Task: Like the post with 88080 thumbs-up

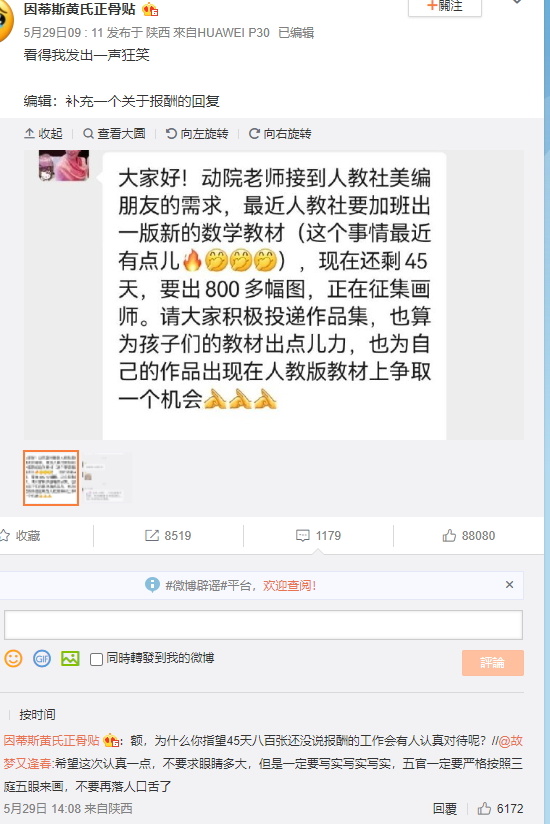Action: pos(469,535)
